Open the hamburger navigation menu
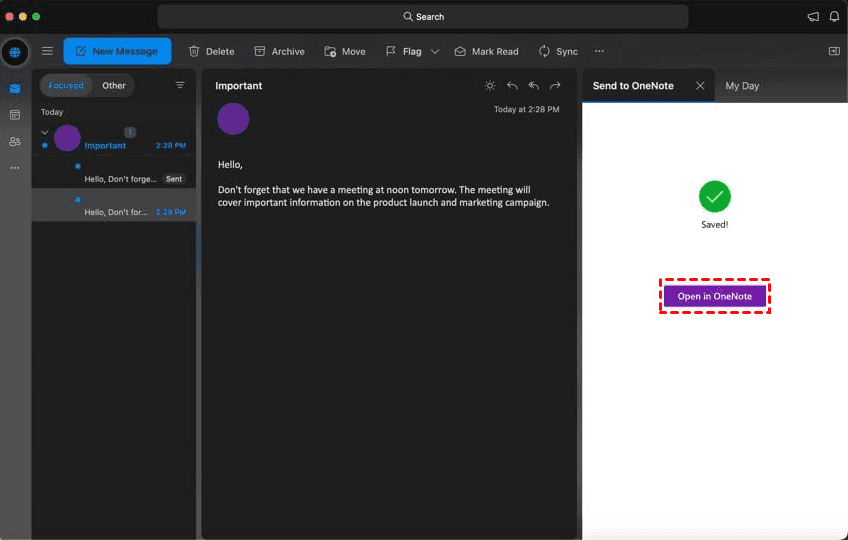The width and height of the screenshot is (848, 540). [x=48, y=51]
